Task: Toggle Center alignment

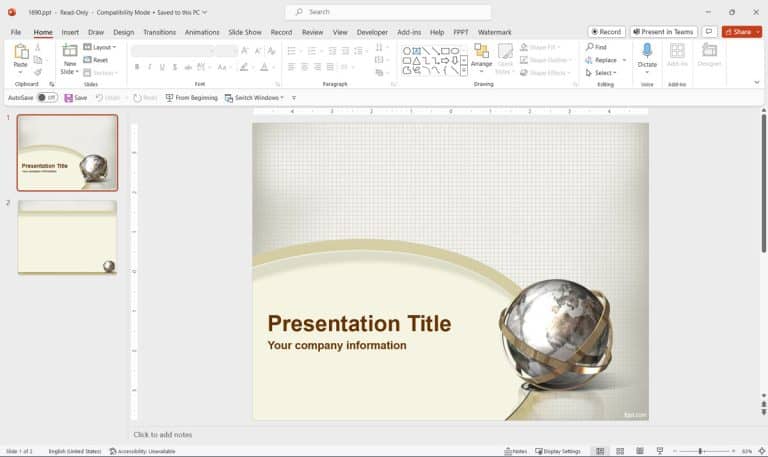Action: pyautogui.click(x=304, y=67)
